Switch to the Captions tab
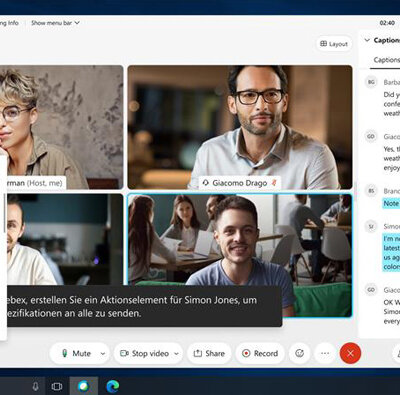The image size is (400, 395). (x=386, y=60)
